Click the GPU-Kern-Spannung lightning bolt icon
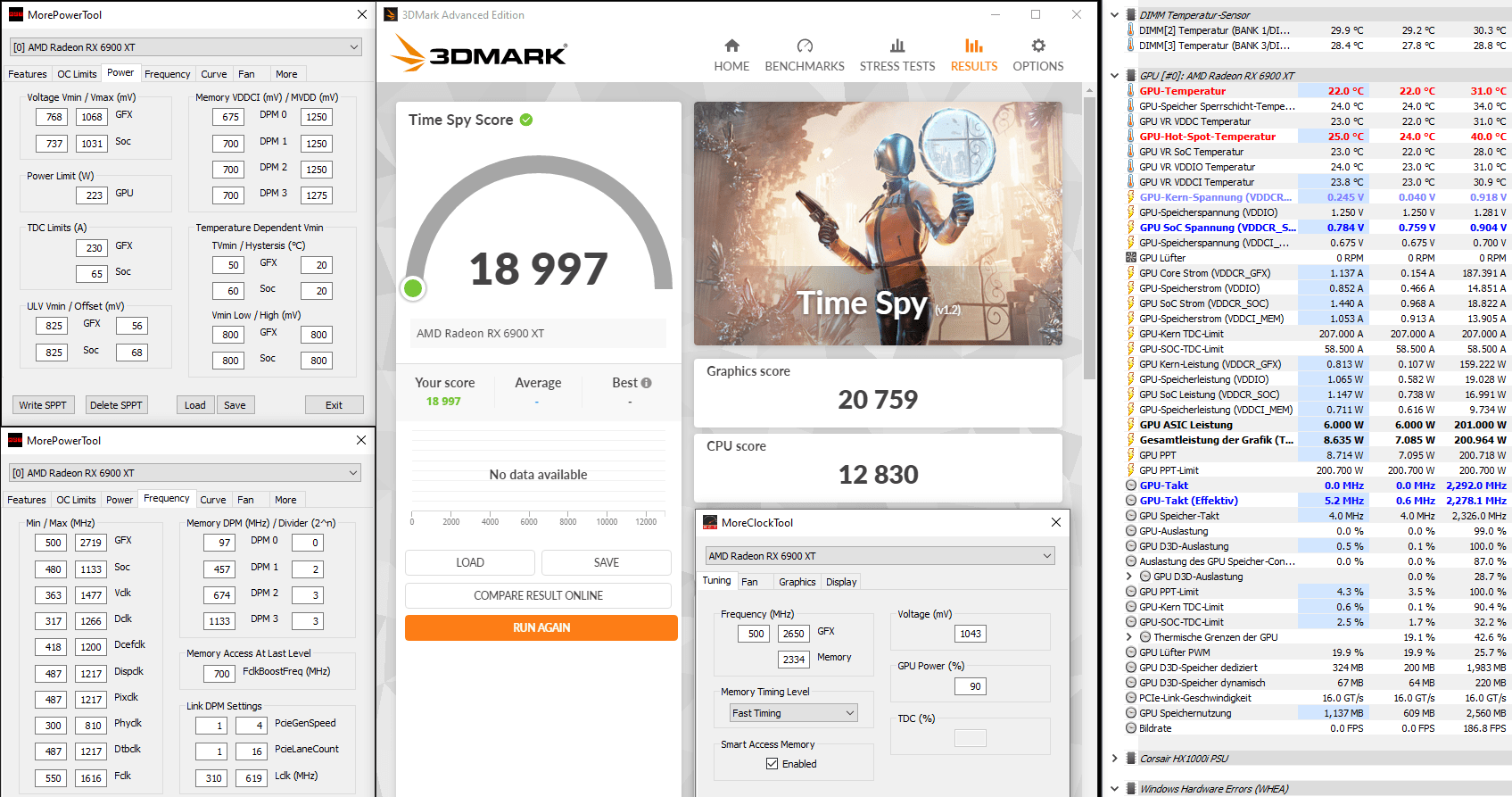 pos(1131,197)
